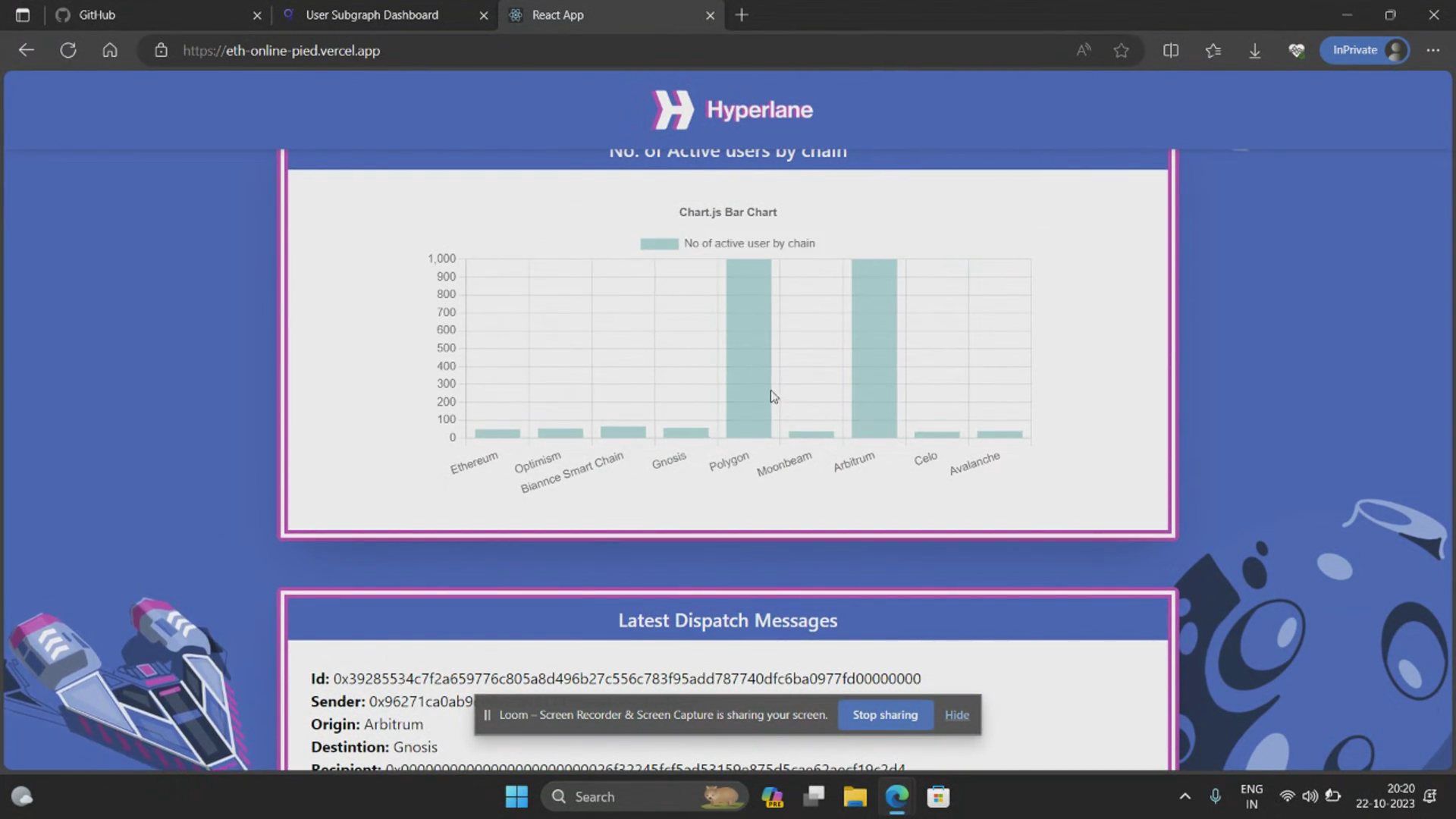Image resolution: width=1456 pixels, height=819 pixels.
Task: Stop sharing the Loom screen recording
Action: pyautogui.click(x=885, y=715)
